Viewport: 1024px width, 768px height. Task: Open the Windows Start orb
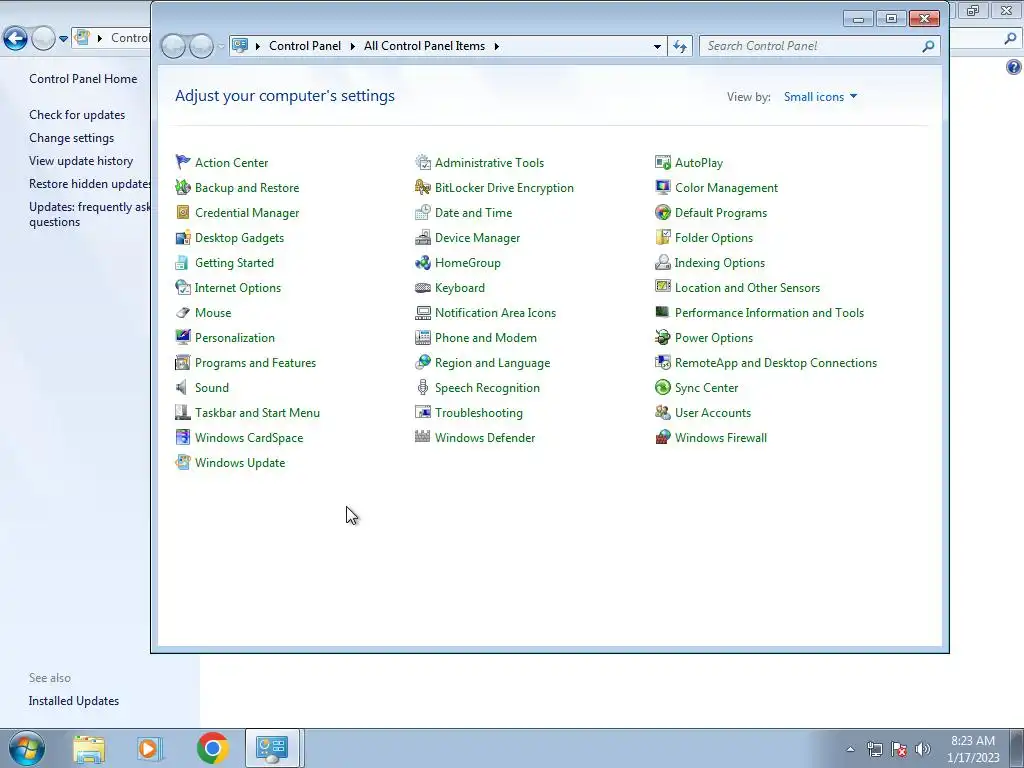[x=27, y=748]
